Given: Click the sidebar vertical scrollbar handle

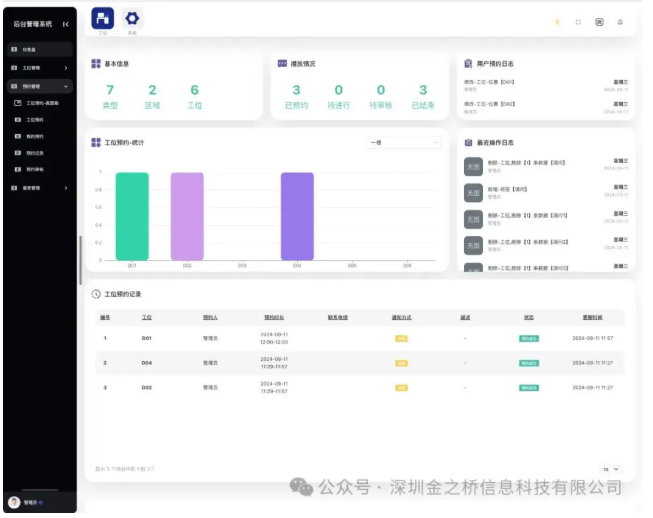Looking at the screenshot, I should 80,261.
